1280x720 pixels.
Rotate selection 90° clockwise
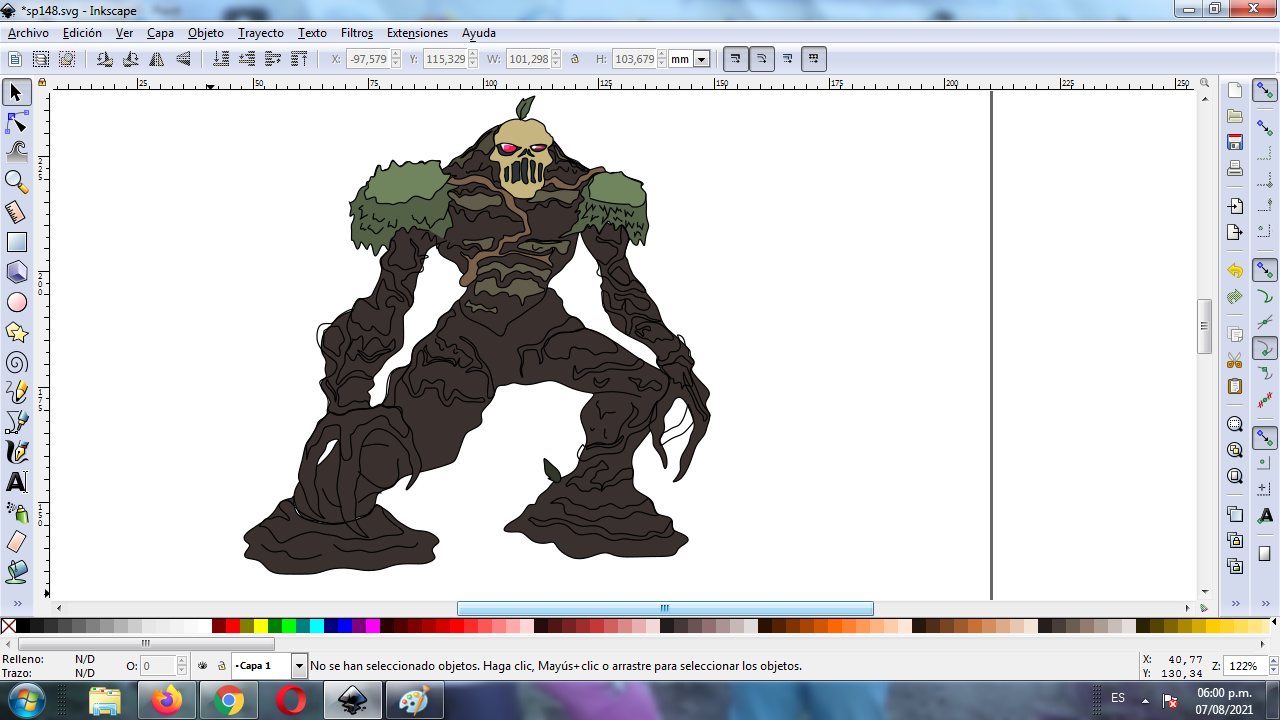[x=130, y=59]
